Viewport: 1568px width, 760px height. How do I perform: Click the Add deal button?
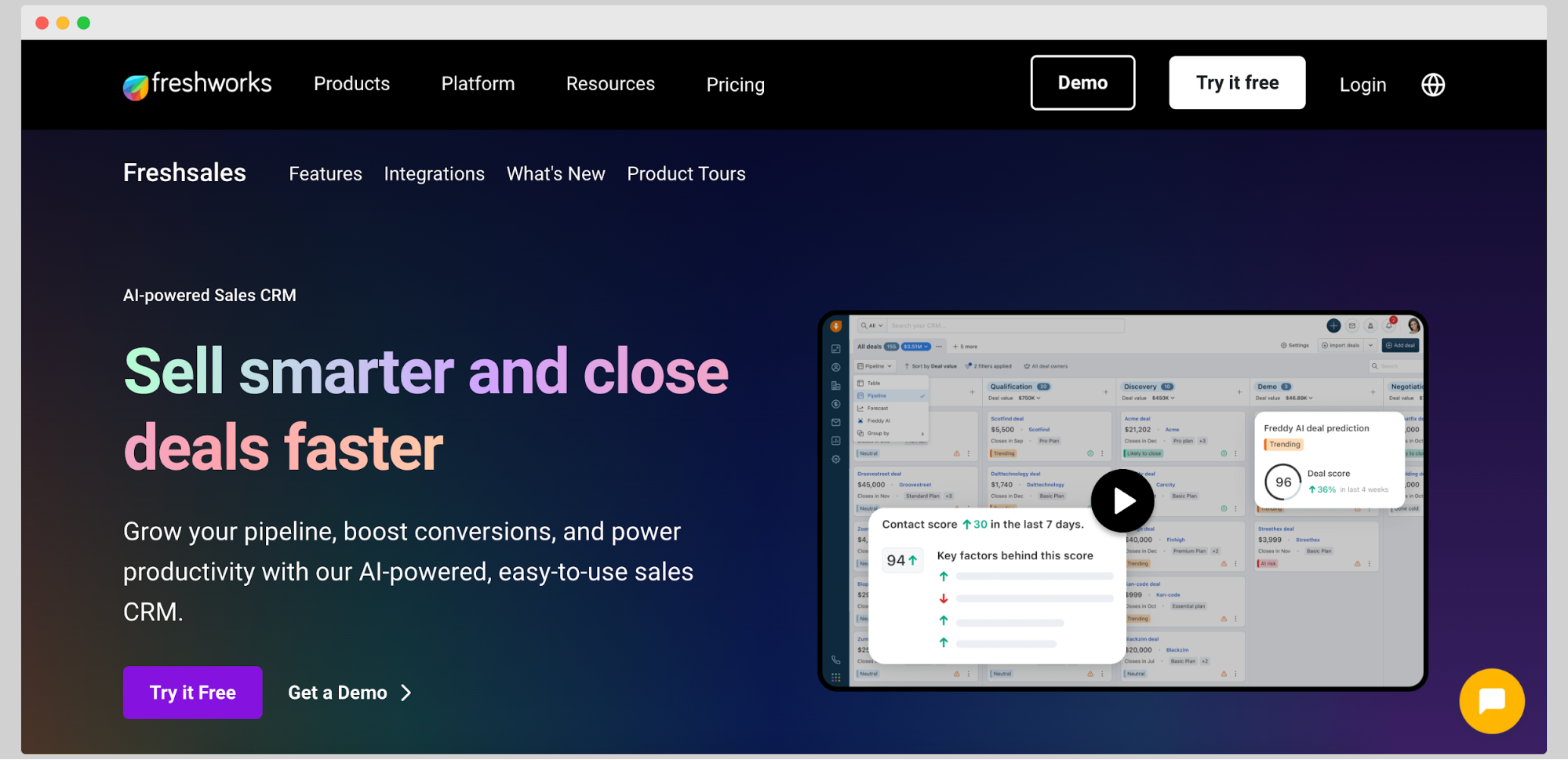tap(1400, 345)
